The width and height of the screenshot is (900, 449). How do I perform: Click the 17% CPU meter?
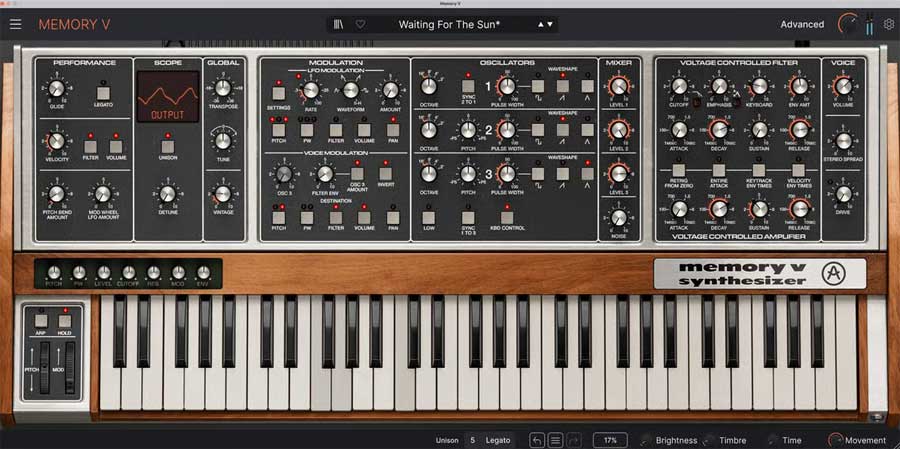pos(610,440)
